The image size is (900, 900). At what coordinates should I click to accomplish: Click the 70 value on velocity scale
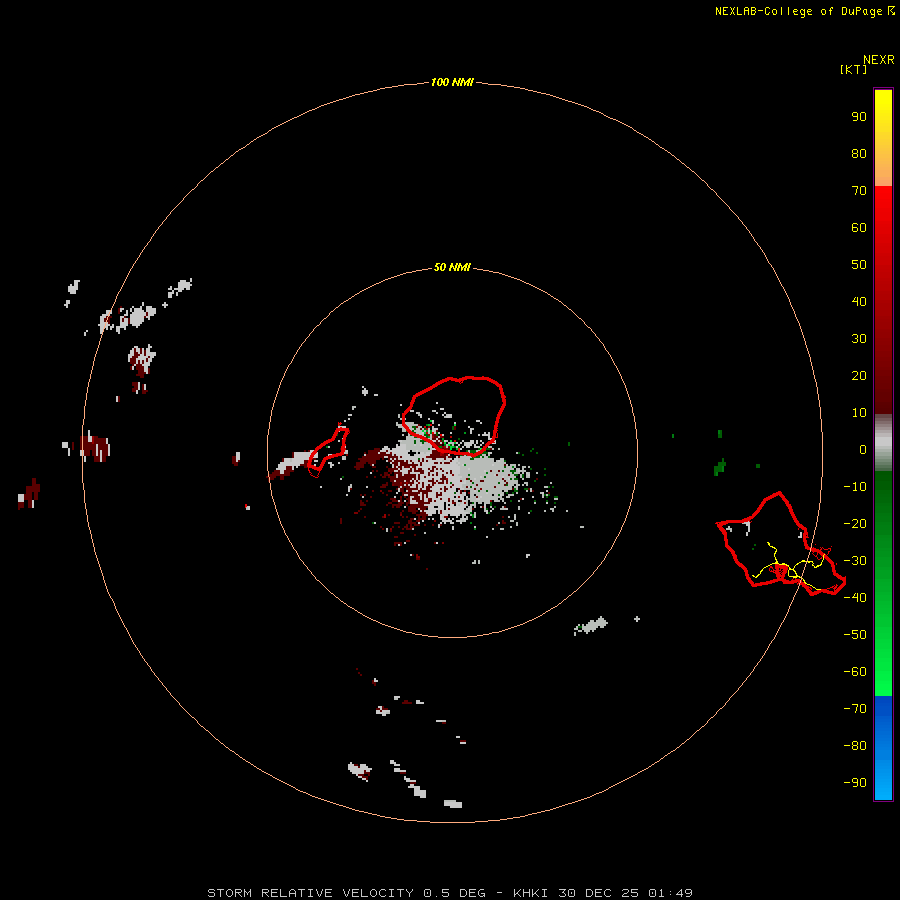pyautogui.click(x=859, y=191)
